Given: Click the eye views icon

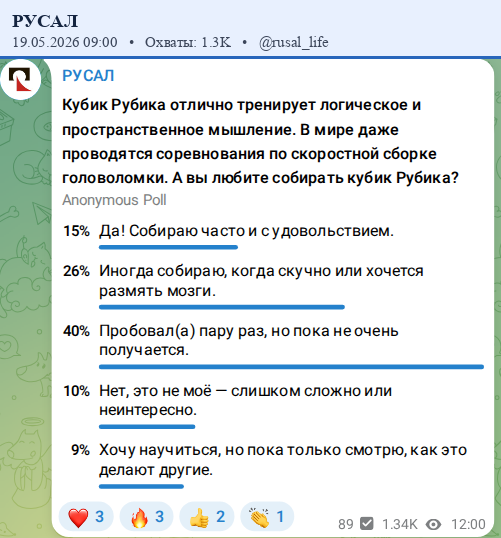Looking at the screenshot, I should click(x=433, y=524).
